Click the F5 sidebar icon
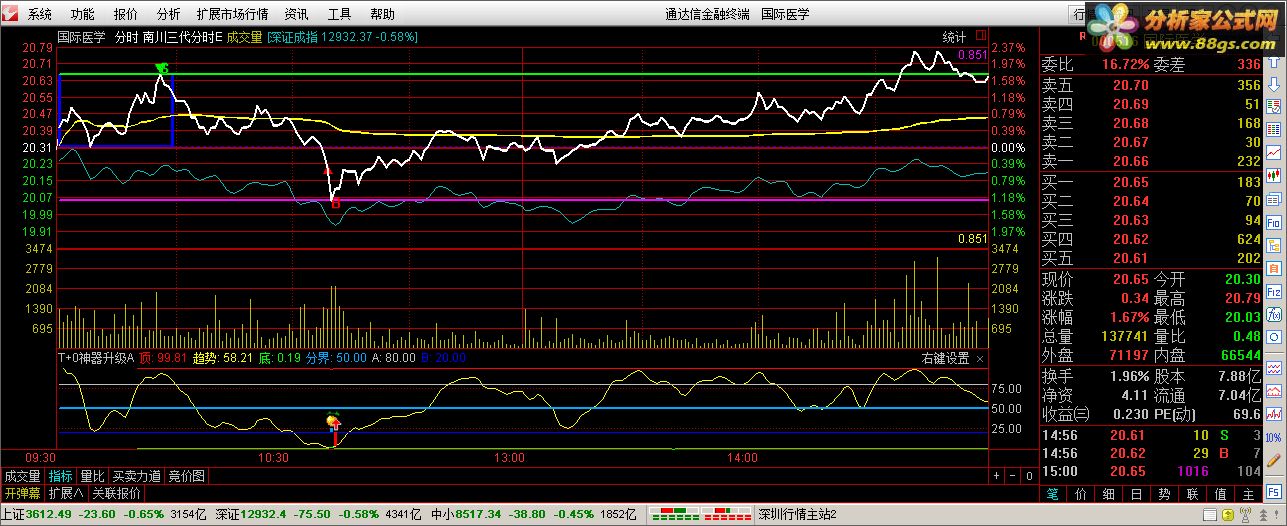Screen dimensions: 1287x526 1273,491
